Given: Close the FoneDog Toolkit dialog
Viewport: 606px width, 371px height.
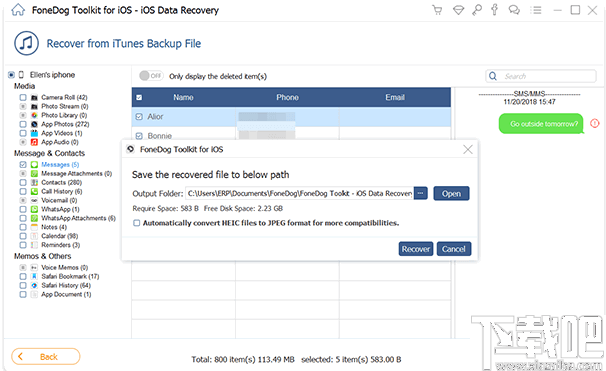Looking at the screenshot, I should pyautogui.click(x=468, y=149).
